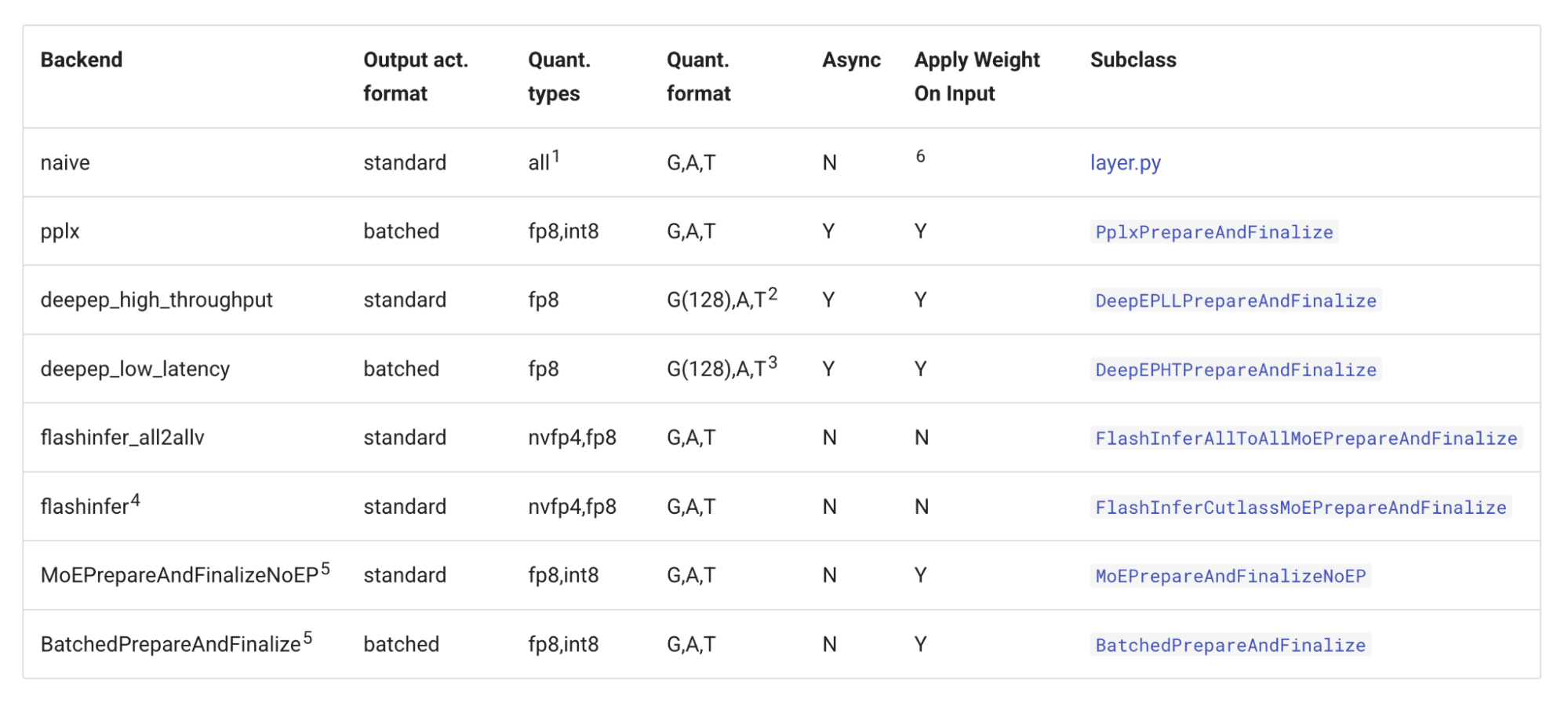The height and width of the screenshot is (710, 1568).
Task: Click the pplx backend cell
Action: point(60,231)
